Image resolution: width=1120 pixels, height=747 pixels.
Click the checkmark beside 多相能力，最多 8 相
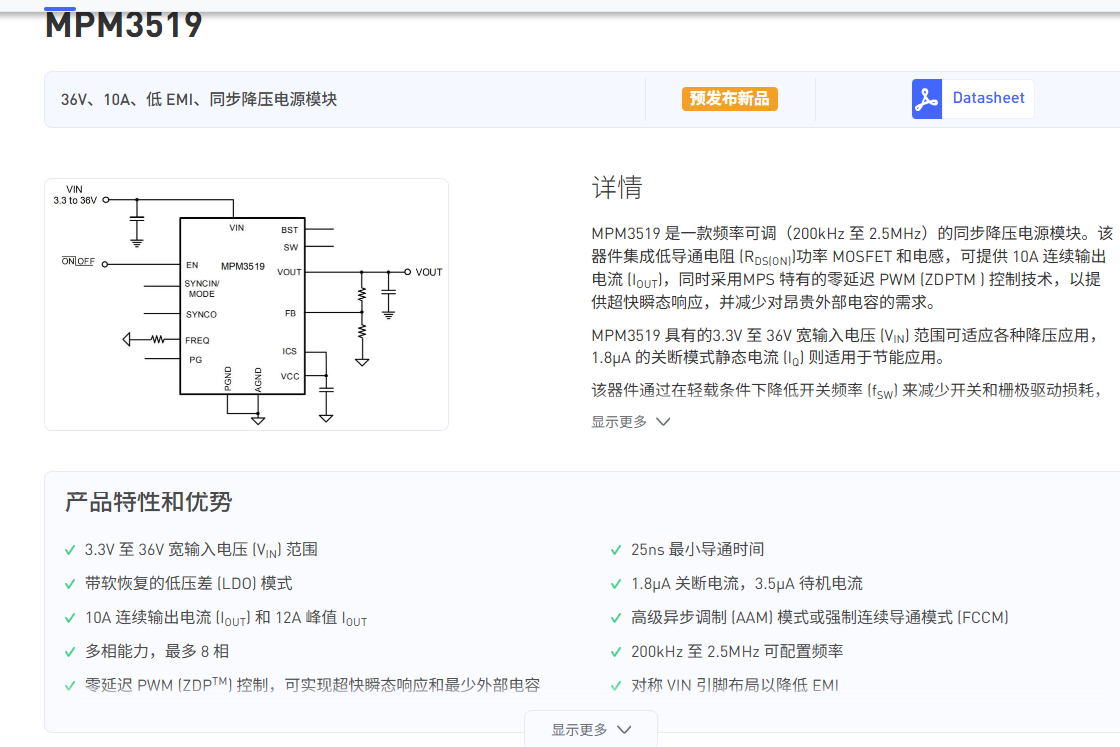tap(70, 652)
